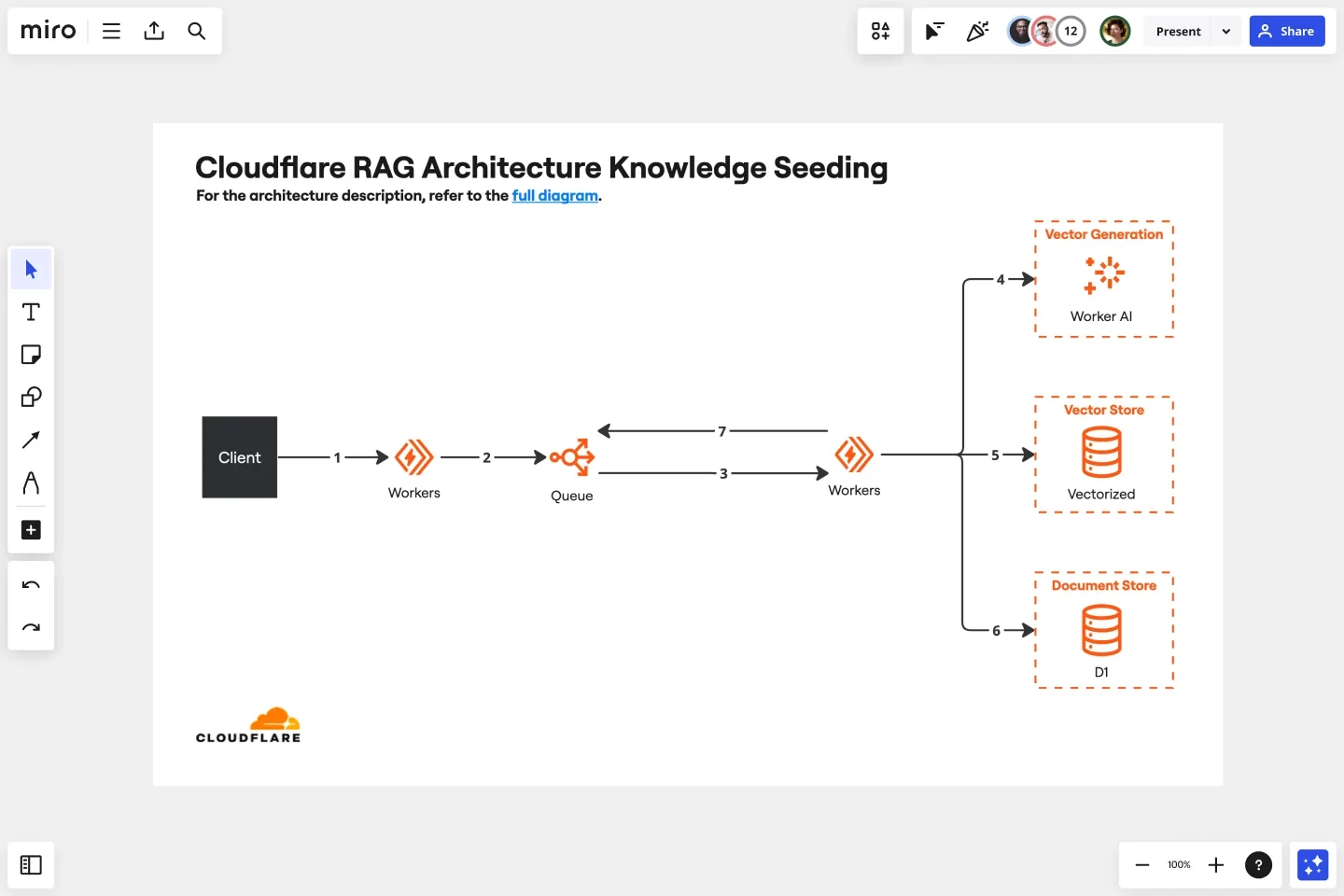Select the first Workers icon near Client
1344x896 pixels.
coord(413,457)
